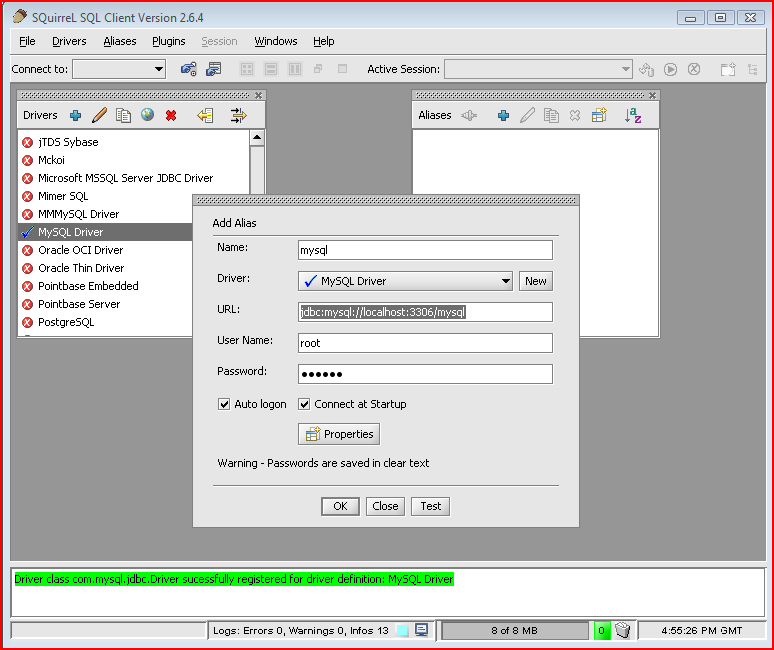This screenshot has height=650, width=774.
Task: Expand the Driver combo box in Add Alias
Action: (405, 281)
